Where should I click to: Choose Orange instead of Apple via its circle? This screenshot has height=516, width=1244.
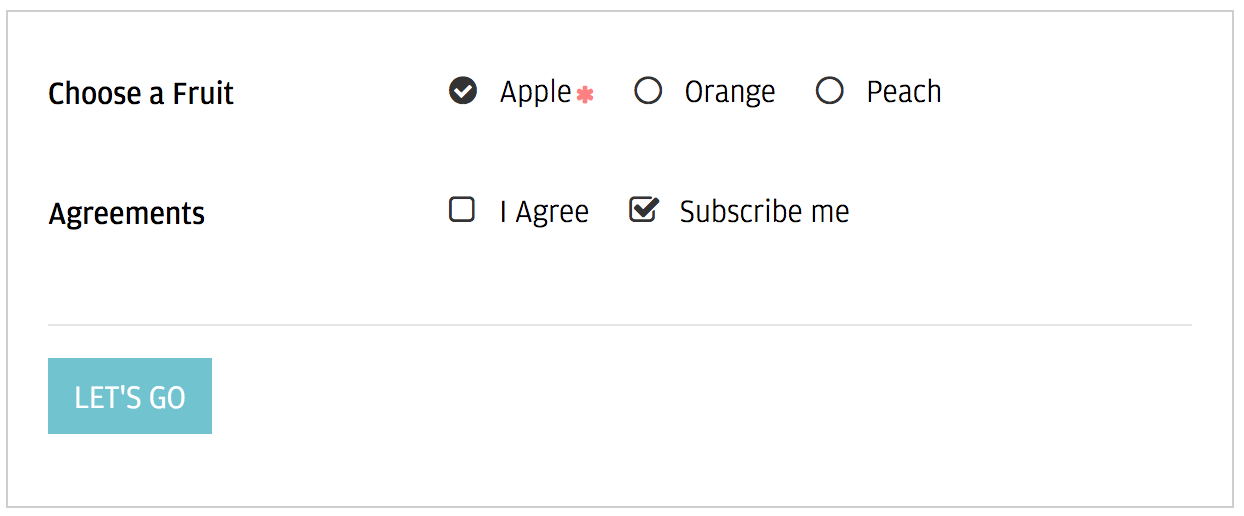pyautogui.click(x=648, y=91)
